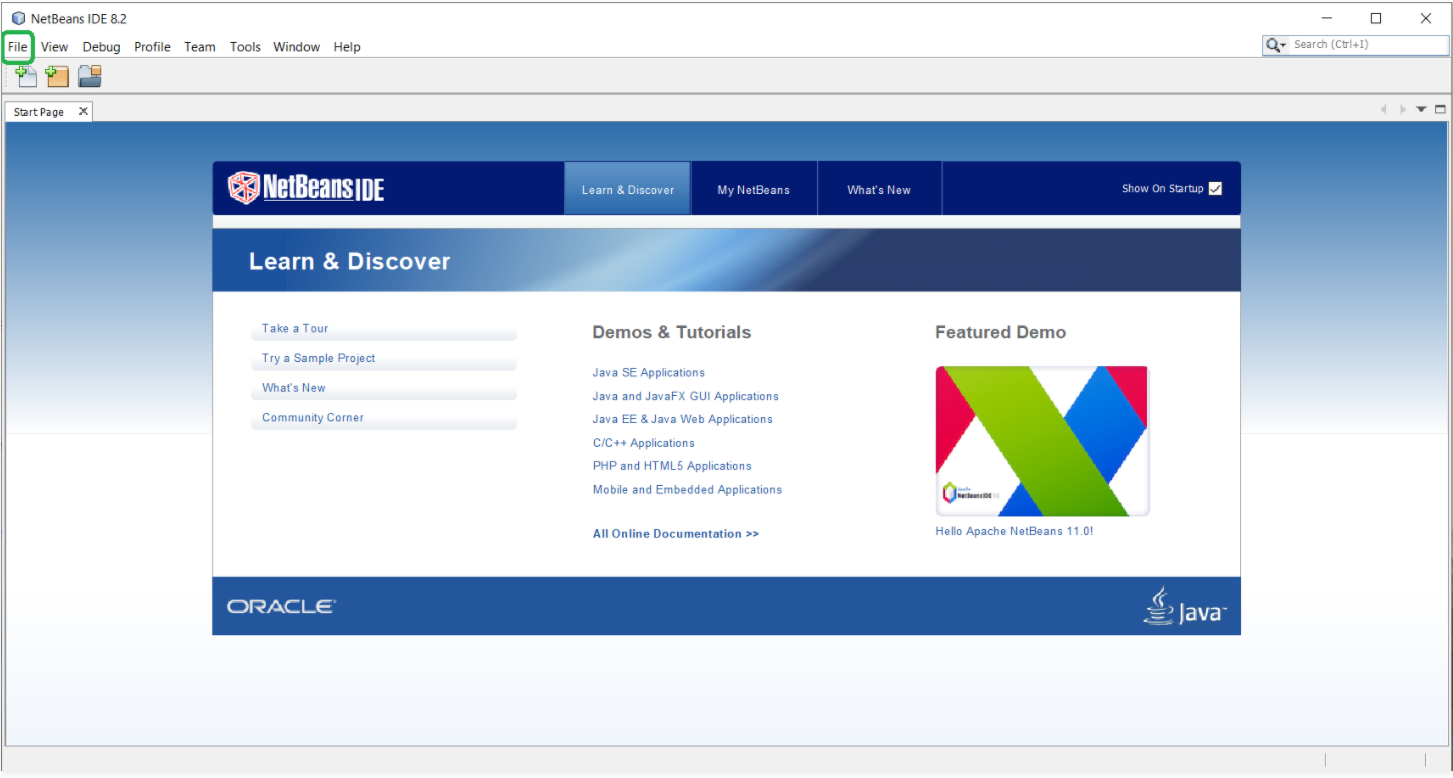Switch to the My NetBeans tab
Image resolution: width=1453 pixels, height=778 pixels.
(754, 188)
